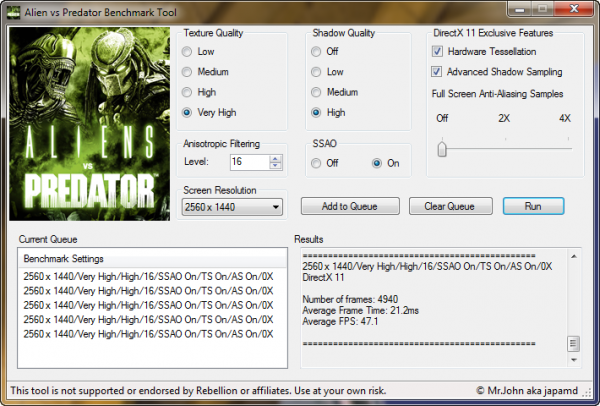Select Medium texture quality option
Viewport: 600px width, 406px height.
pos(189,72)
